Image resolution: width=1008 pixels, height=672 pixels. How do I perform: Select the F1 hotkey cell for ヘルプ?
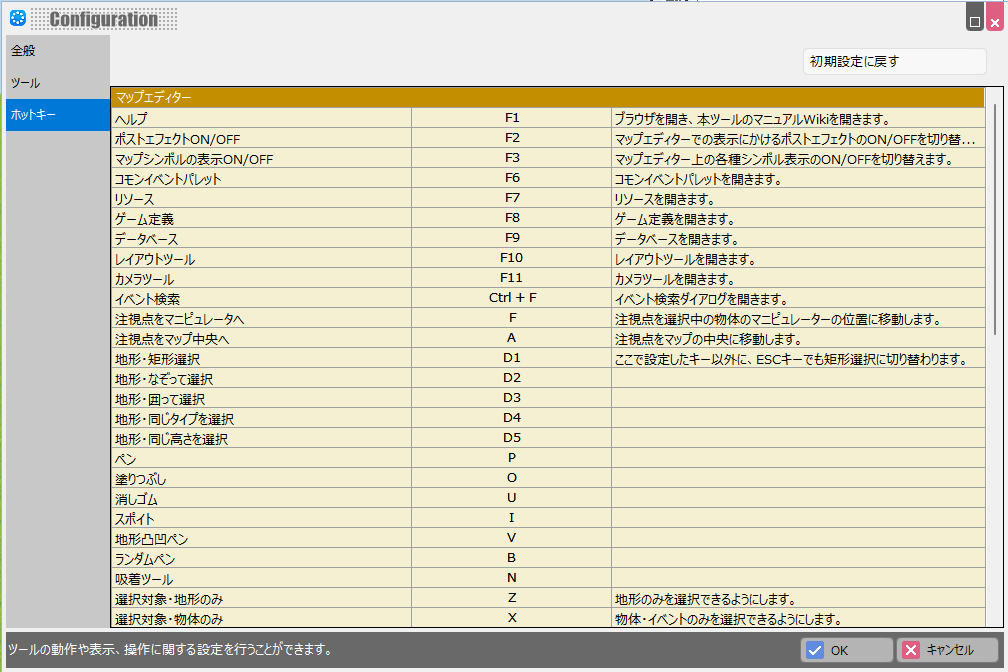coord(511,118)
